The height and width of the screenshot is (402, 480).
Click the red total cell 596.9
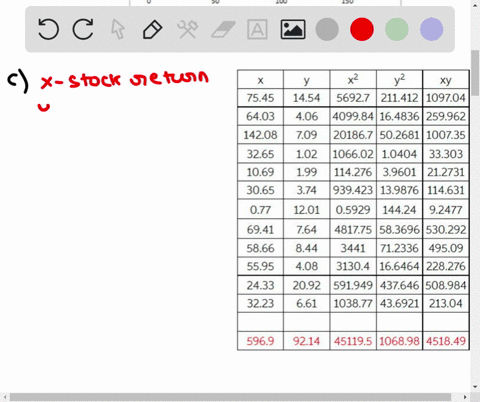(x=260, y=341)
